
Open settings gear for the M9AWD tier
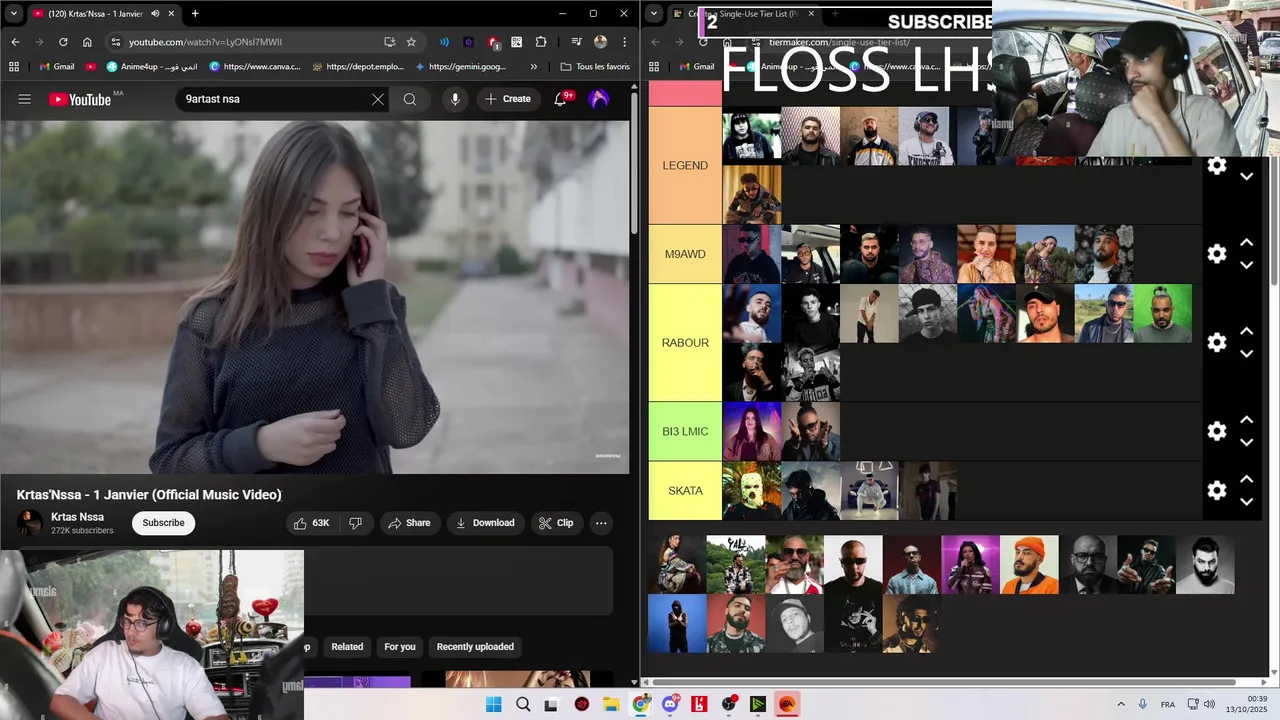click(1217, 254)
